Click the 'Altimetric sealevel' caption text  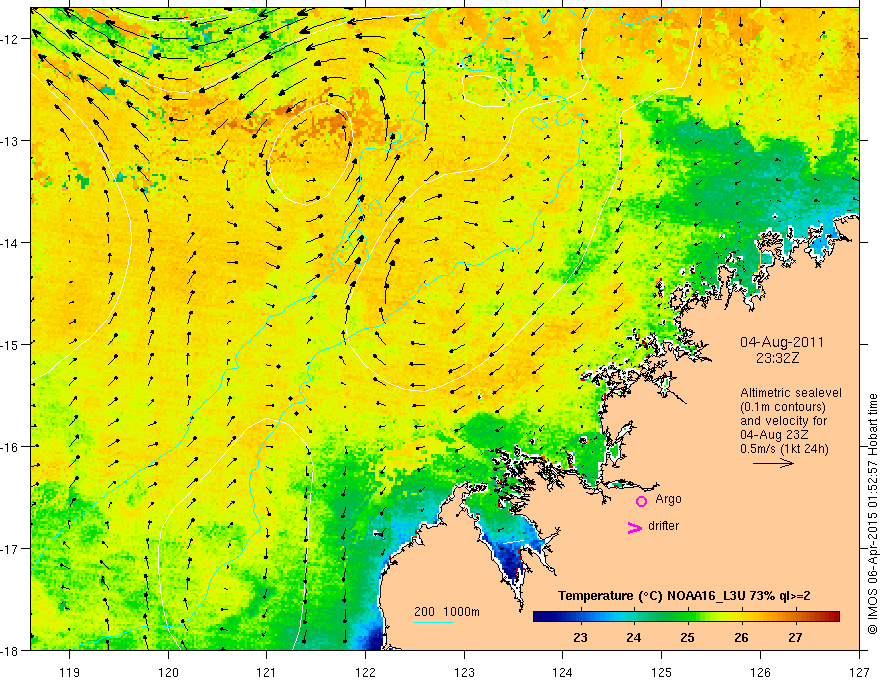click(791, 393)
